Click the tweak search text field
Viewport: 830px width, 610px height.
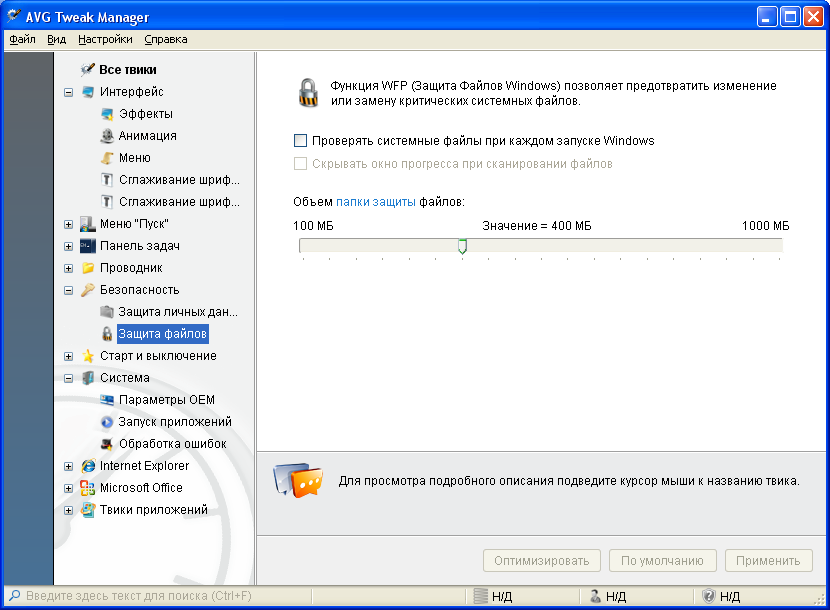click(159, 596)
